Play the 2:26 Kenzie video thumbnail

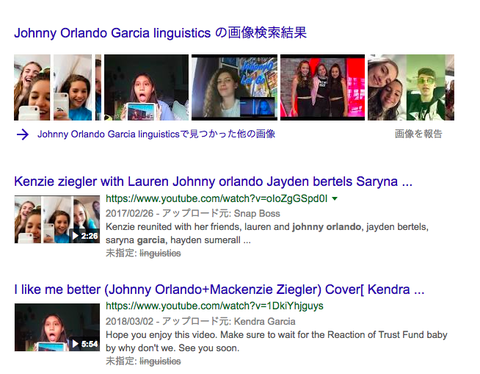pyautogui.click(x=57, y=219)
